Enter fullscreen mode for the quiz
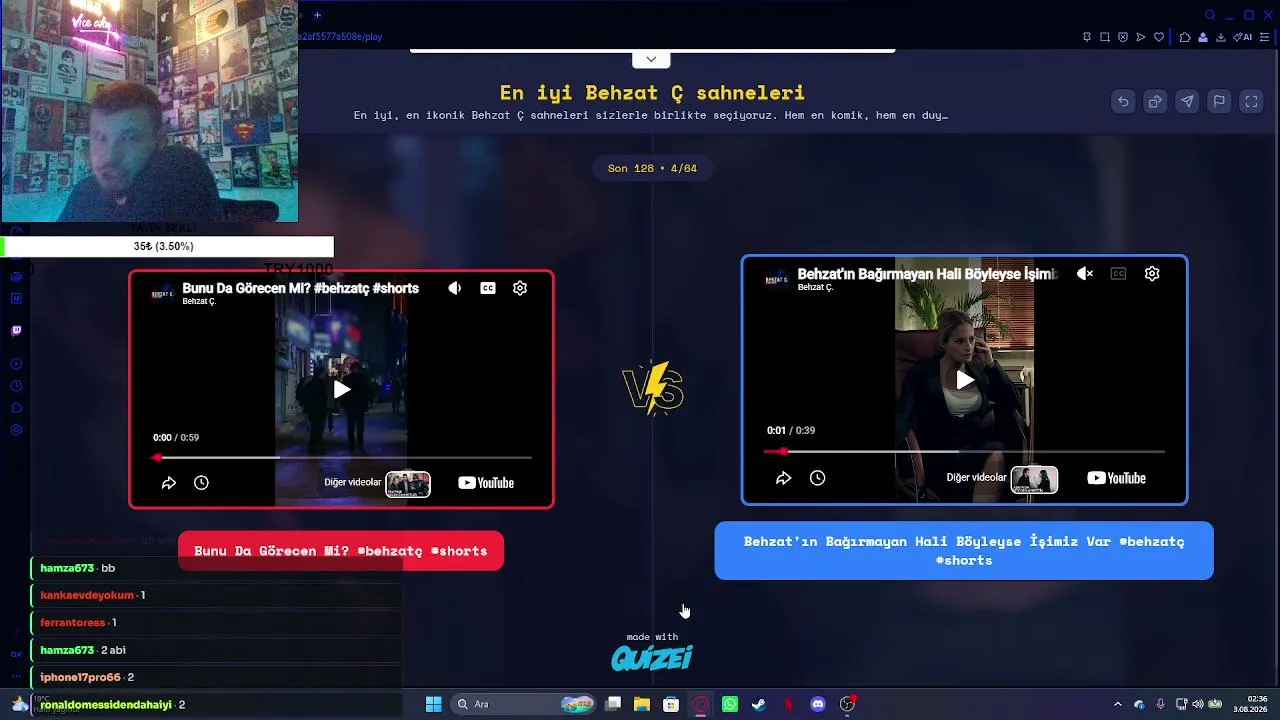1280x720 pixels. 1251,101
